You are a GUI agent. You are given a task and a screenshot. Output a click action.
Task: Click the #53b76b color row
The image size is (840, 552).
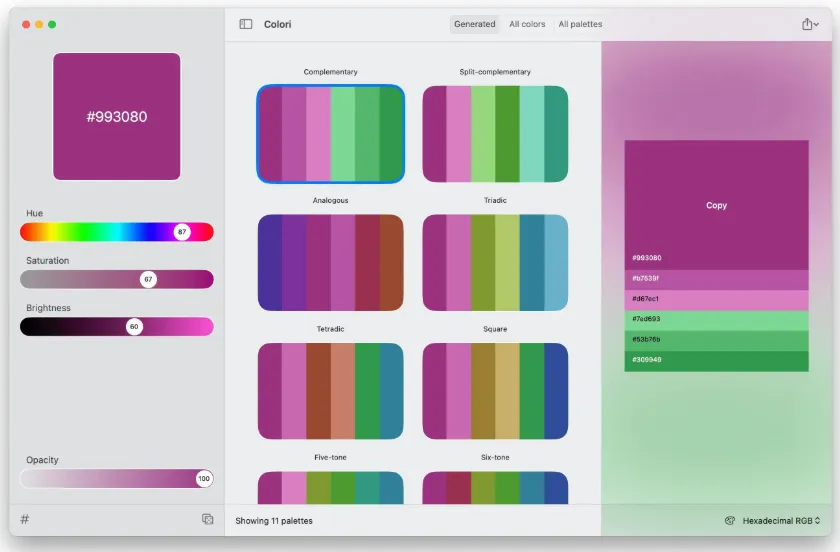pos(716,341)
